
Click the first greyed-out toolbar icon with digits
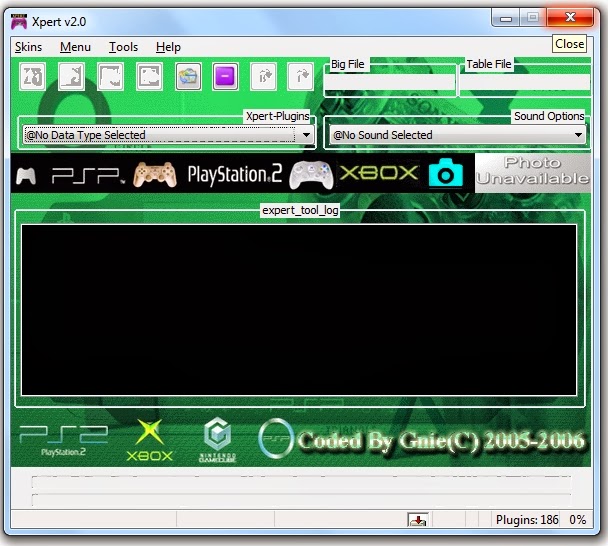[33, 76]
